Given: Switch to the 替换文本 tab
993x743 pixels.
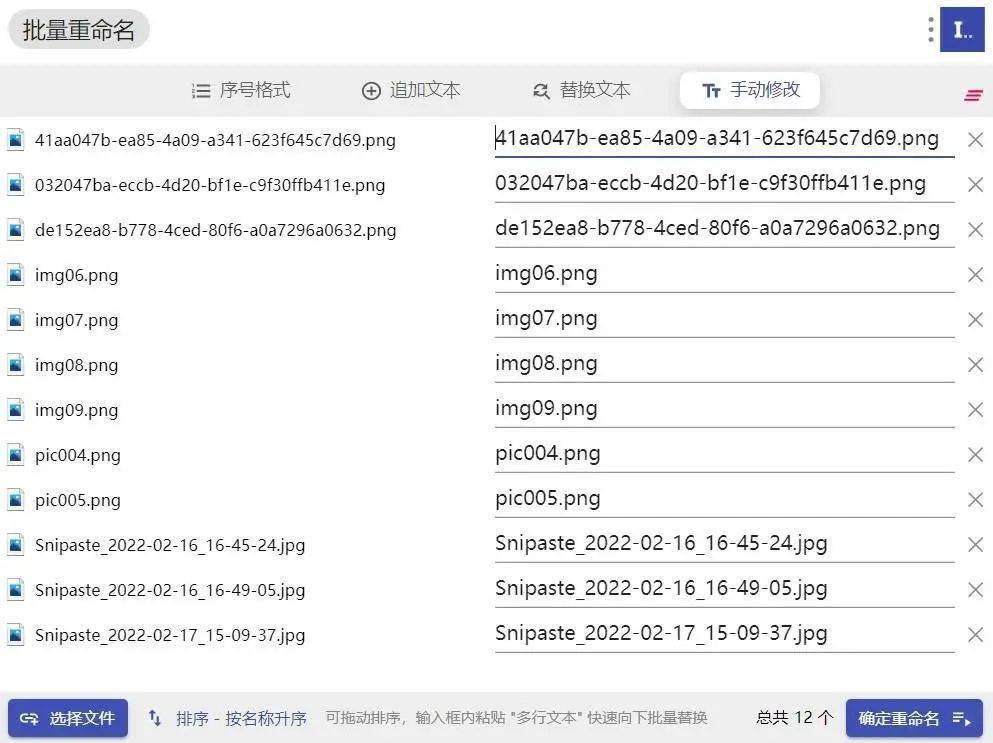Looking at the screenshot, I should pyautogui.click(x=583, y=90).
